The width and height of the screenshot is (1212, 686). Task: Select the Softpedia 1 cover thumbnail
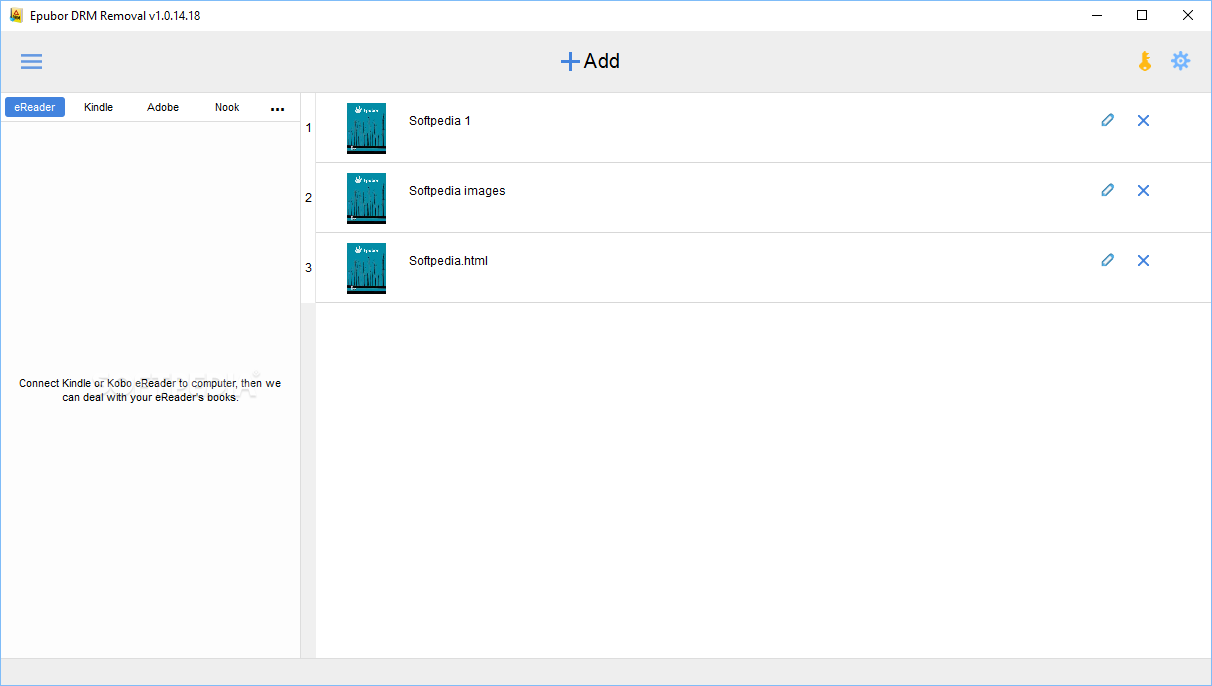click(366, 128)
